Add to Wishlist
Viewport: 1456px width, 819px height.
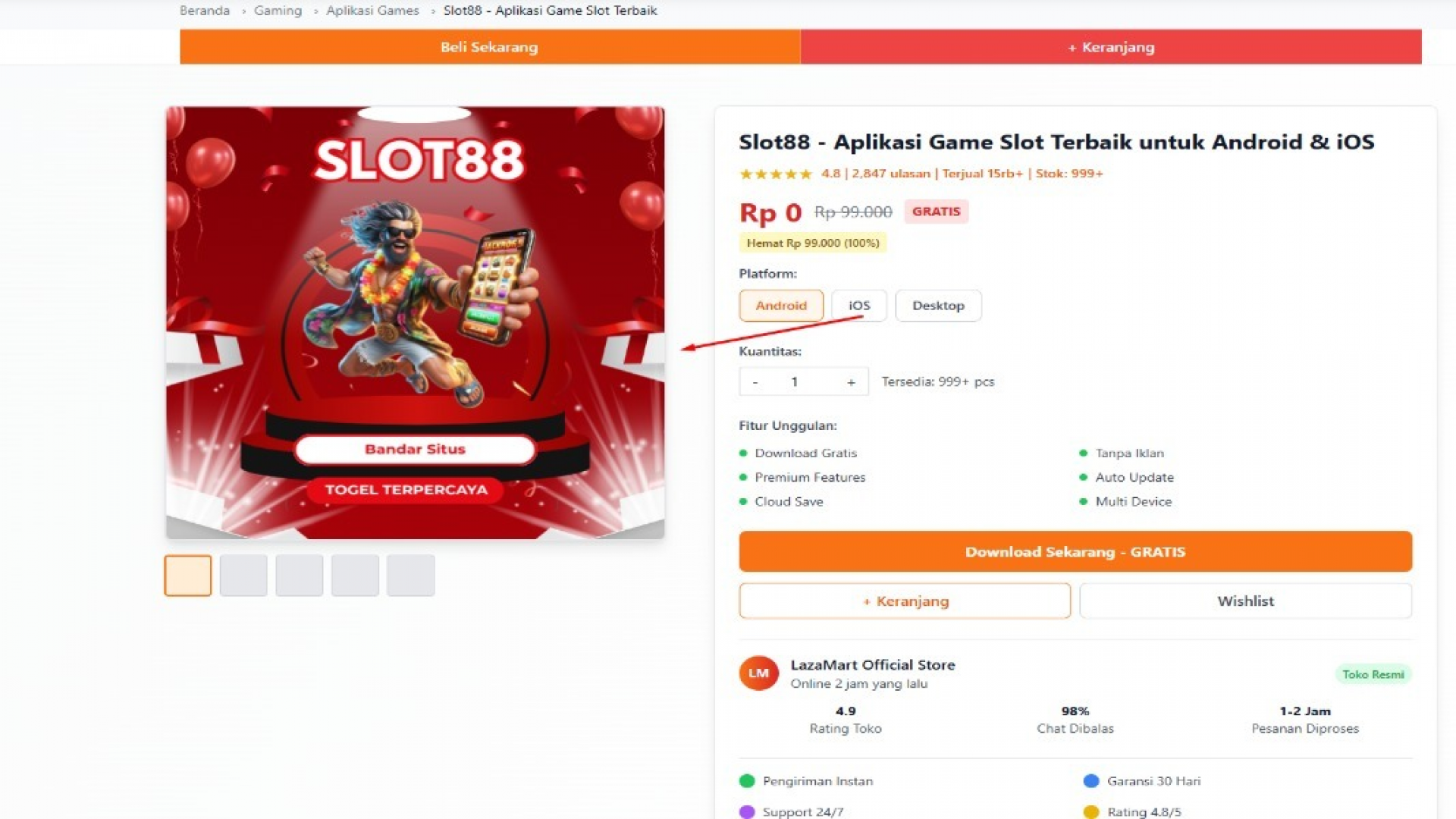[x=1245, y=601]
